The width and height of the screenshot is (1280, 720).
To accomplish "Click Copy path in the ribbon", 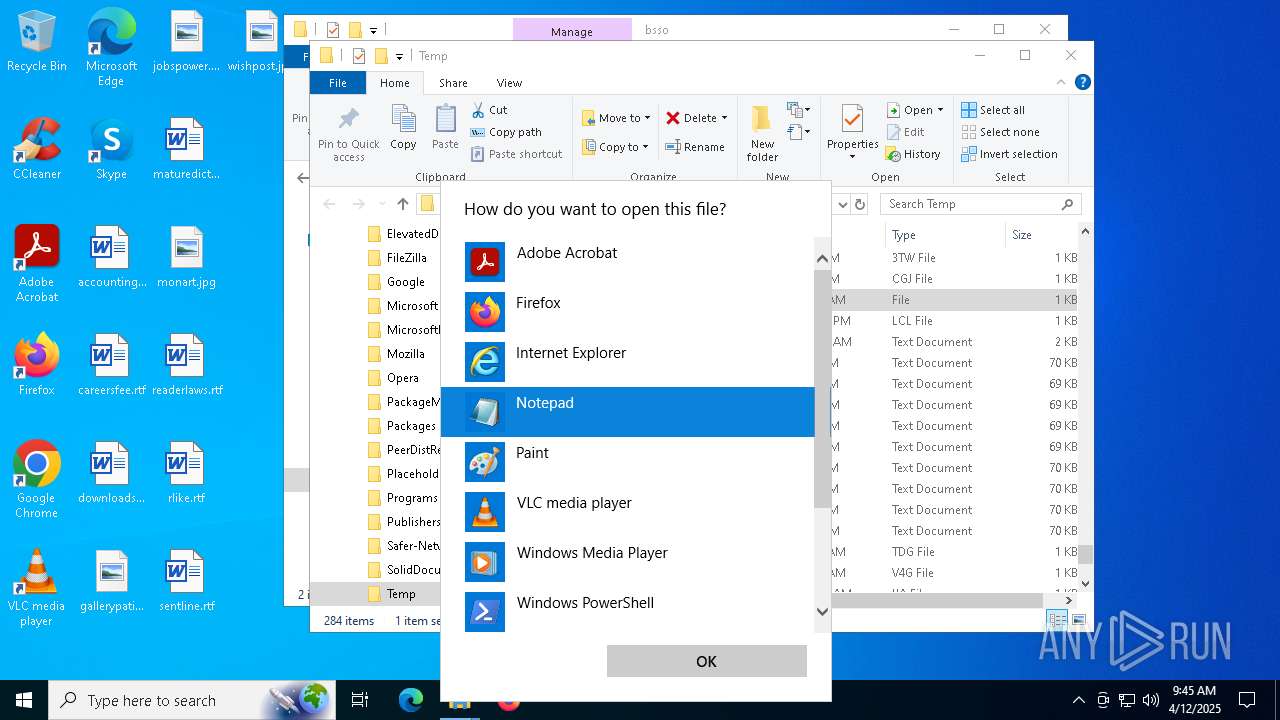I will tap(506, 132).
